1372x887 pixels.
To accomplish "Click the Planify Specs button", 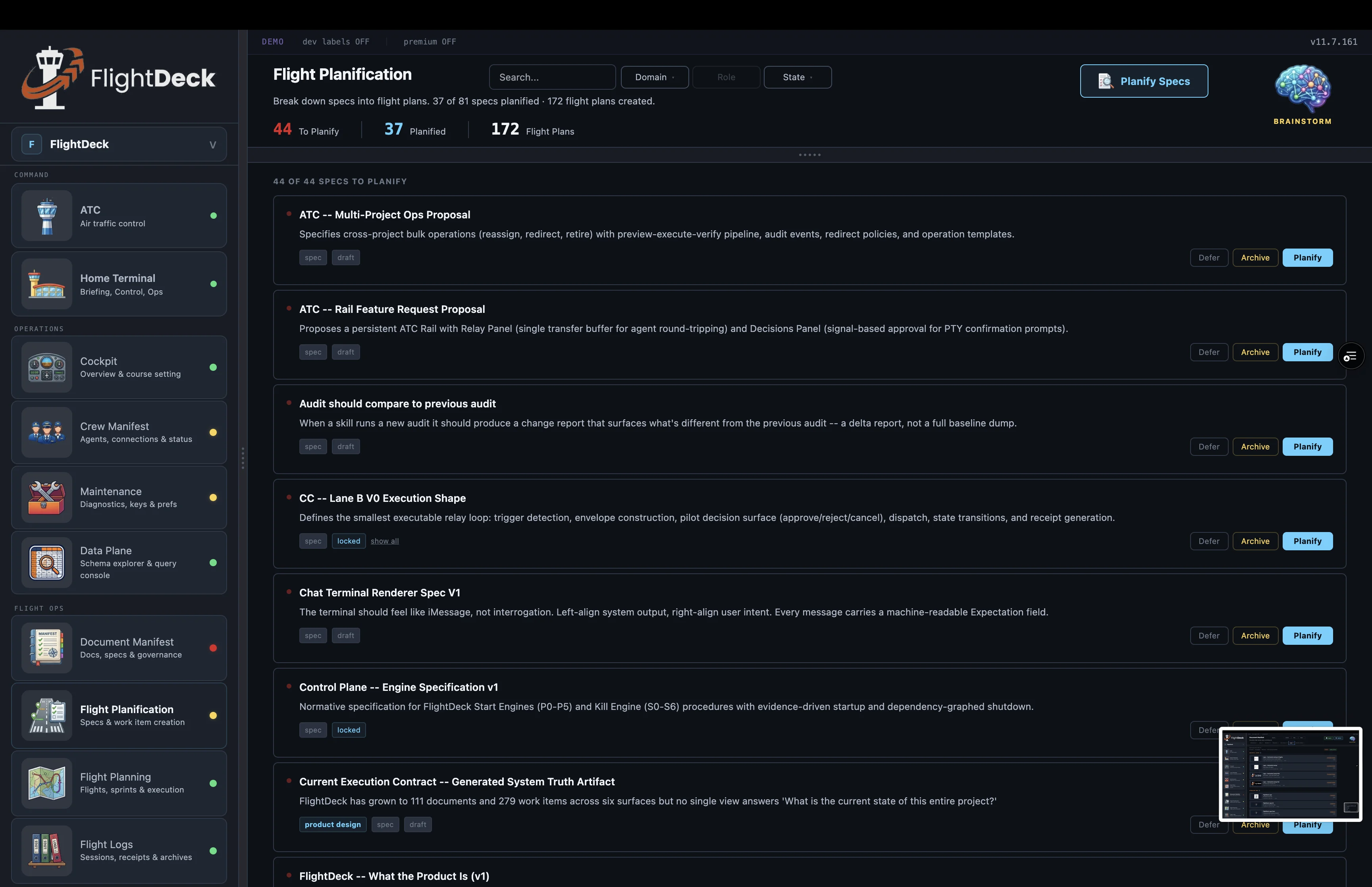I will tap(1143, 81).
